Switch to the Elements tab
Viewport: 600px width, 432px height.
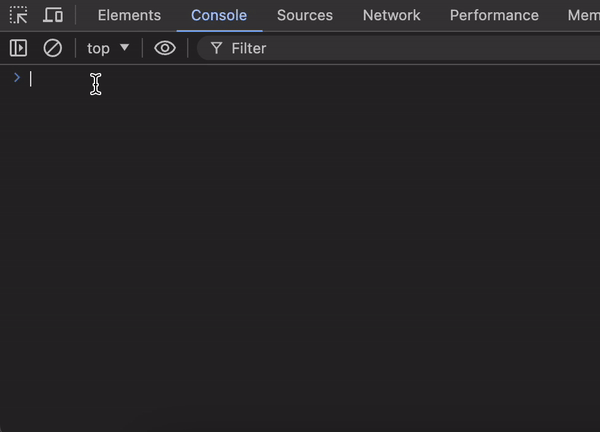click(x=129, y=15)
